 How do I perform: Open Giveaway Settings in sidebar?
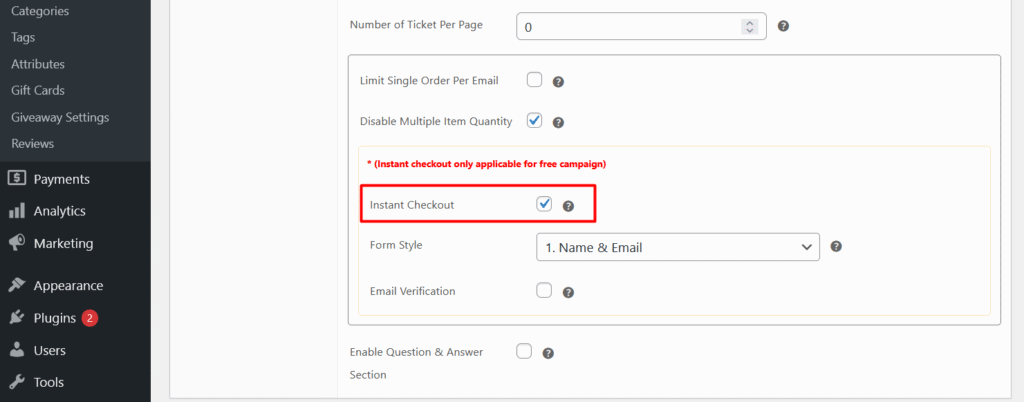point(60,117)
